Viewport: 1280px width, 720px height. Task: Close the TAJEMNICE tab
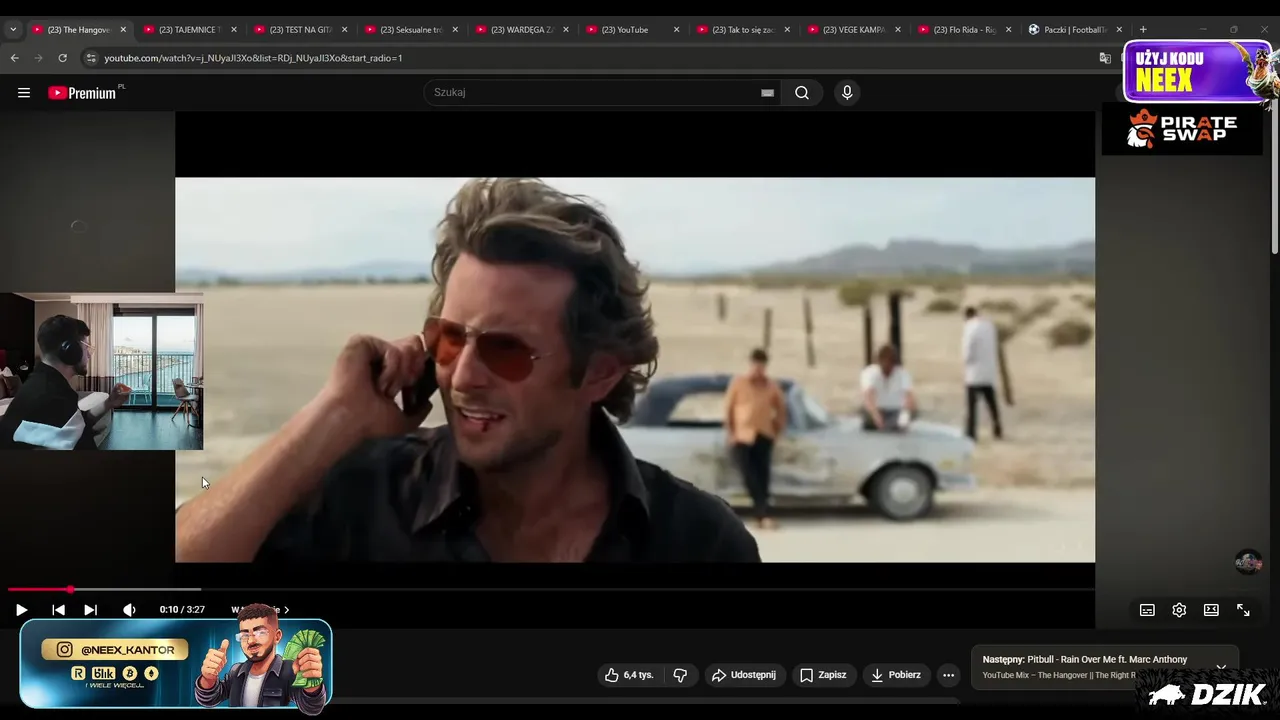234,30
